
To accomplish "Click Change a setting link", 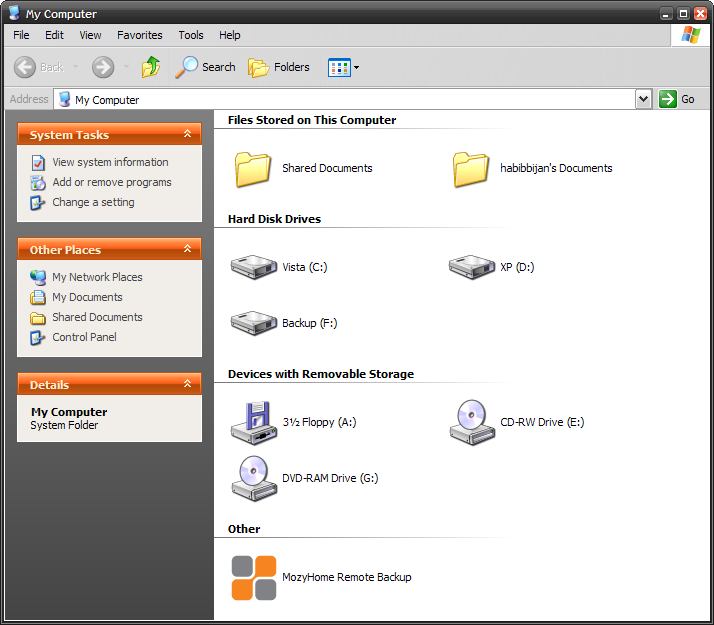I will 93,202.
